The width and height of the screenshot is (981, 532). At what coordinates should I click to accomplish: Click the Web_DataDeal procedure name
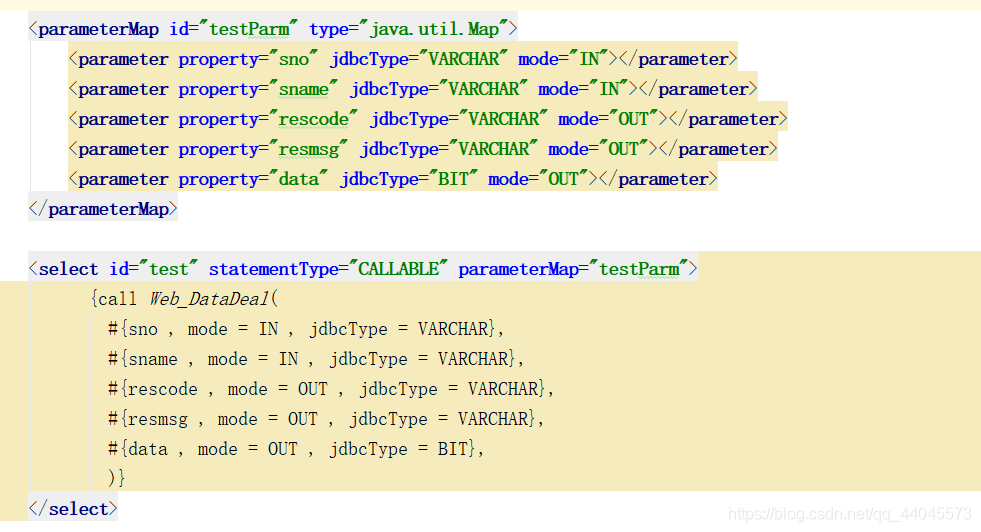(x=210, y=299)
